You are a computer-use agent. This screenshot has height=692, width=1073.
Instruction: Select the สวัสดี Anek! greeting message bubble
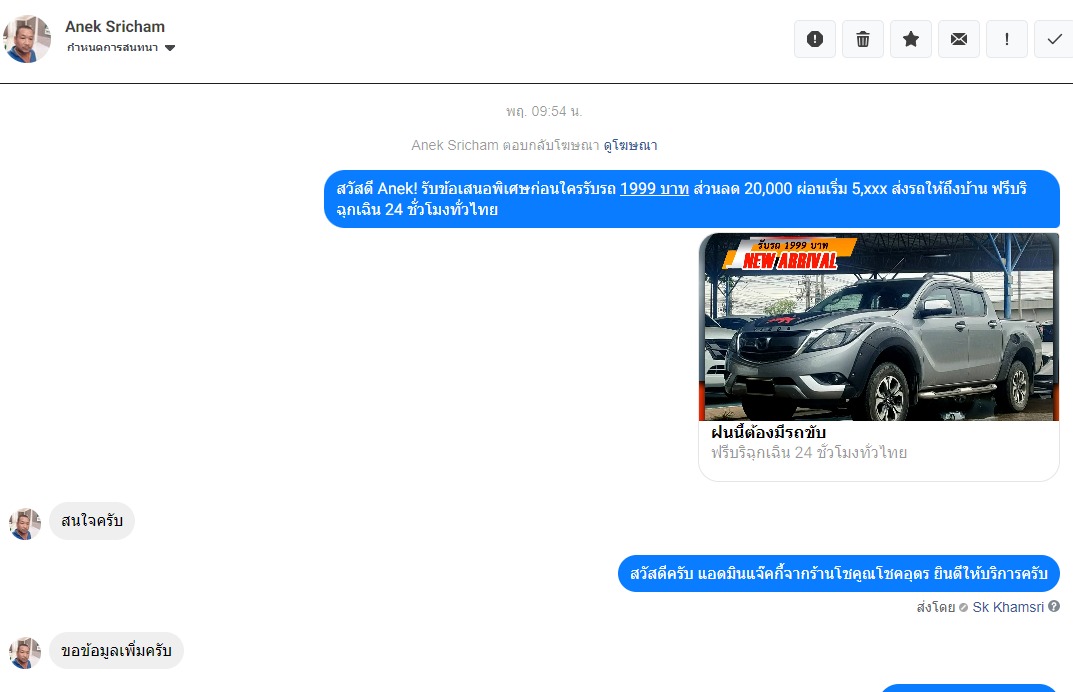(692, 199)
